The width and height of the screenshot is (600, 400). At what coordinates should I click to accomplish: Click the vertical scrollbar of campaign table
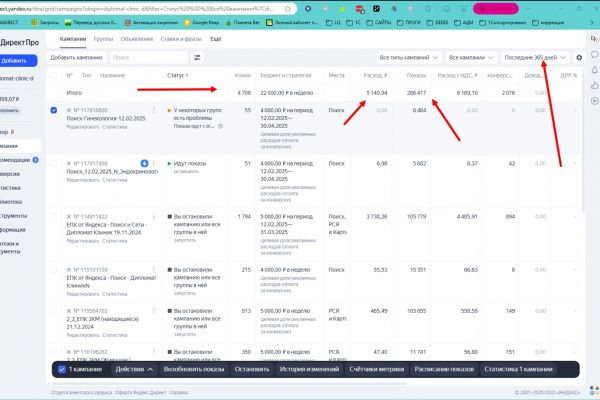coord(584,140)
